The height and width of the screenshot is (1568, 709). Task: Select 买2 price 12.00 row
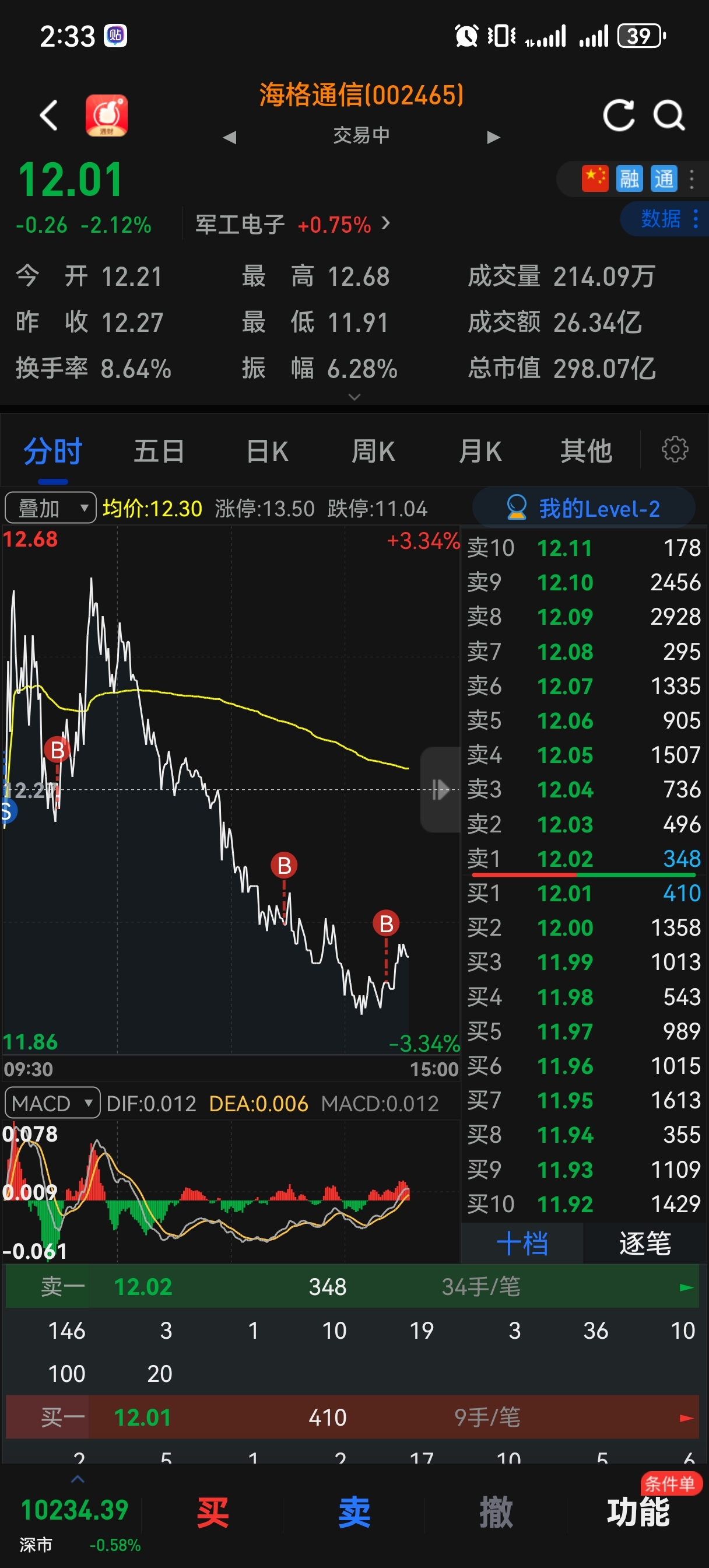(584, 928)
